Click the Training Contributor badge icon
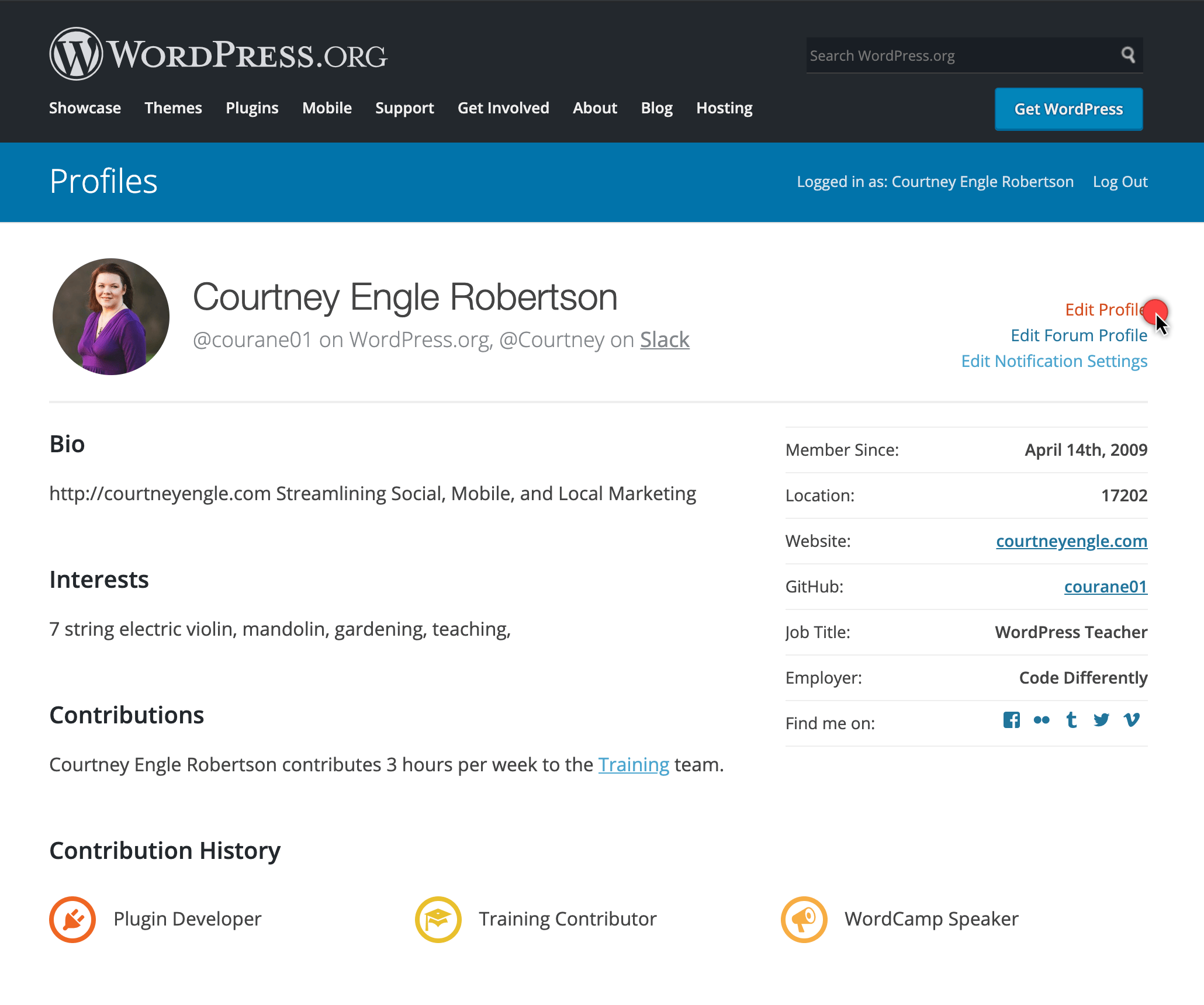Viewport: 1204px width, 1005px height. [438, 919]
